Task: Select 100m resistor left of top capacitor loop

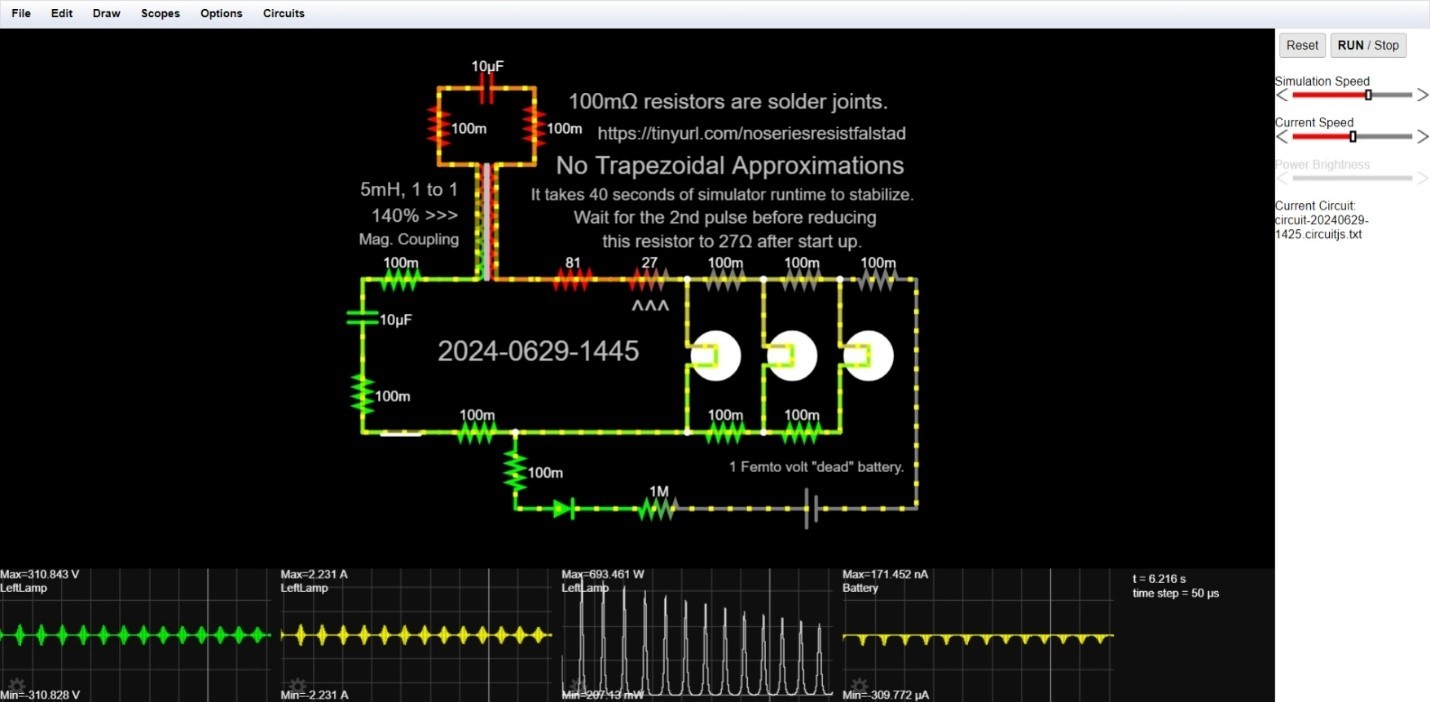Action: [437, 128]
